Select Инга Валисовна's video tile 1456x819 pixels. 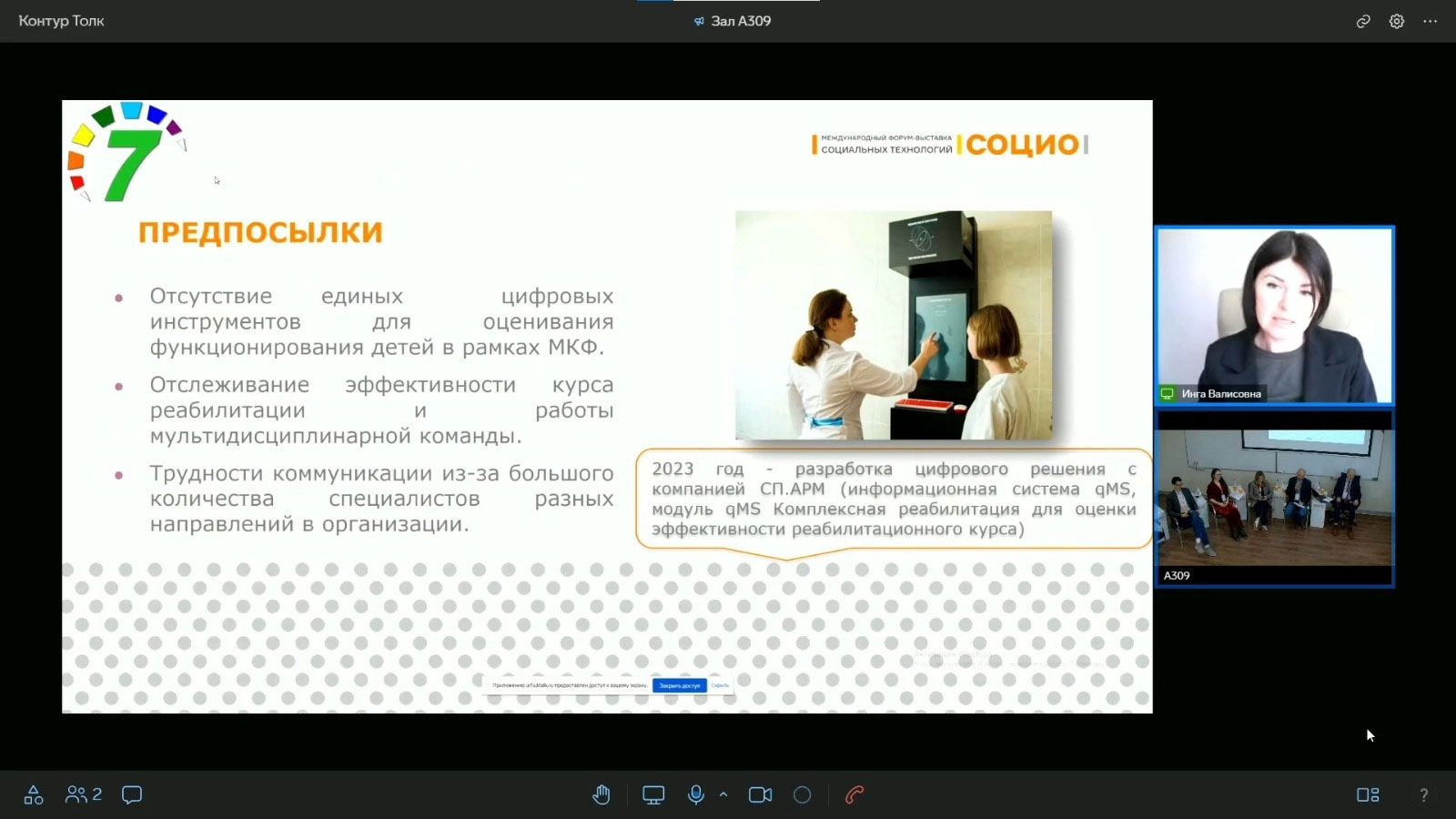tap(1274, 314)
